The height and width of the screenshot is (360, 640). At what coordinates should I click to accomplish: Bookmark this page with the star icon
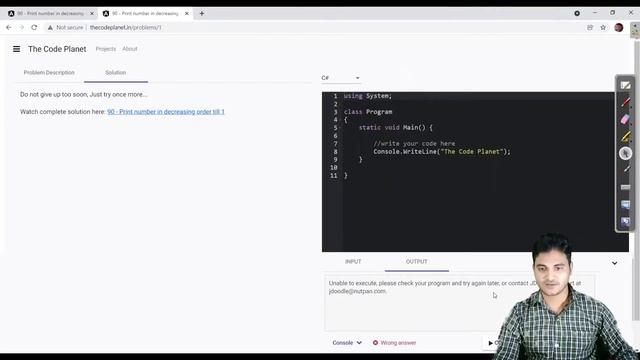(x=603, y=27)
